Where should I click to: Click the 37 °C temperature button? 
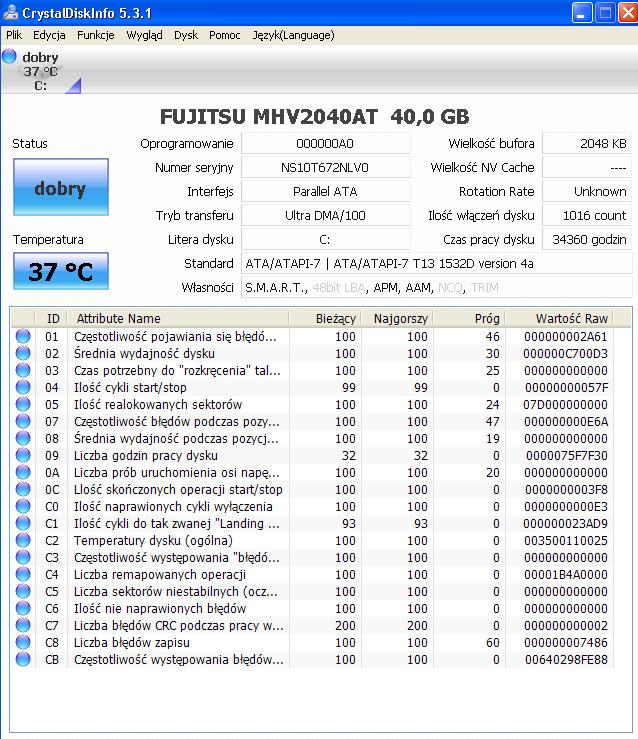[61, 271]
